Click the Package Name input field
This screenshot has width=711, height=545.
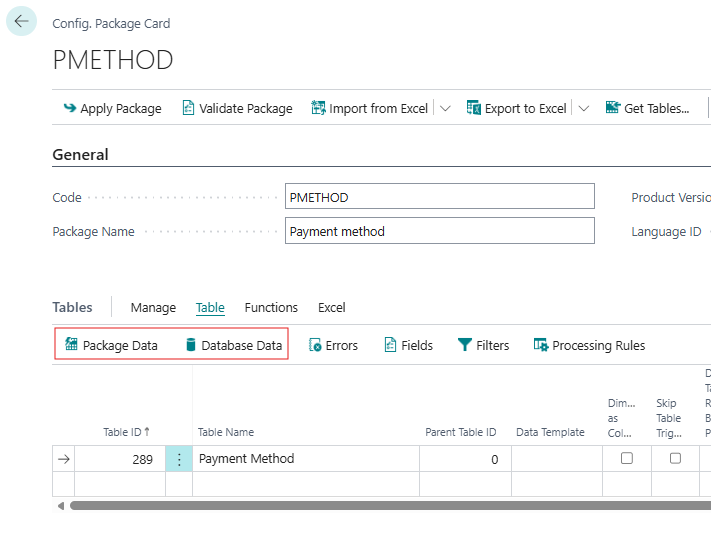(439, 231)
